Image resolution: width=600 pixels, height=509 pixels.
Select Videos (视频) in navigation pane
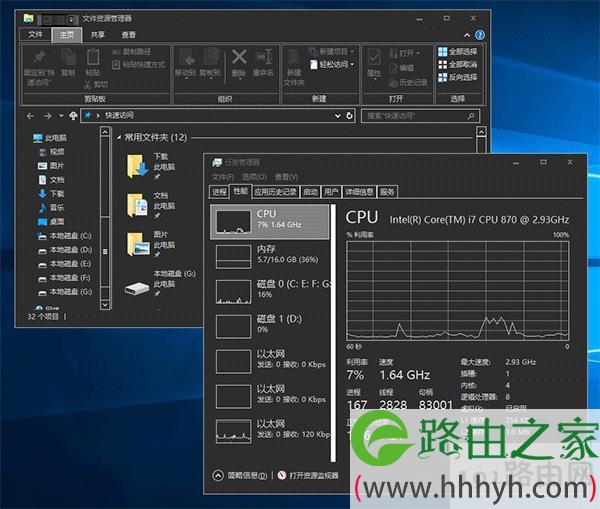[x=52, y=152]
